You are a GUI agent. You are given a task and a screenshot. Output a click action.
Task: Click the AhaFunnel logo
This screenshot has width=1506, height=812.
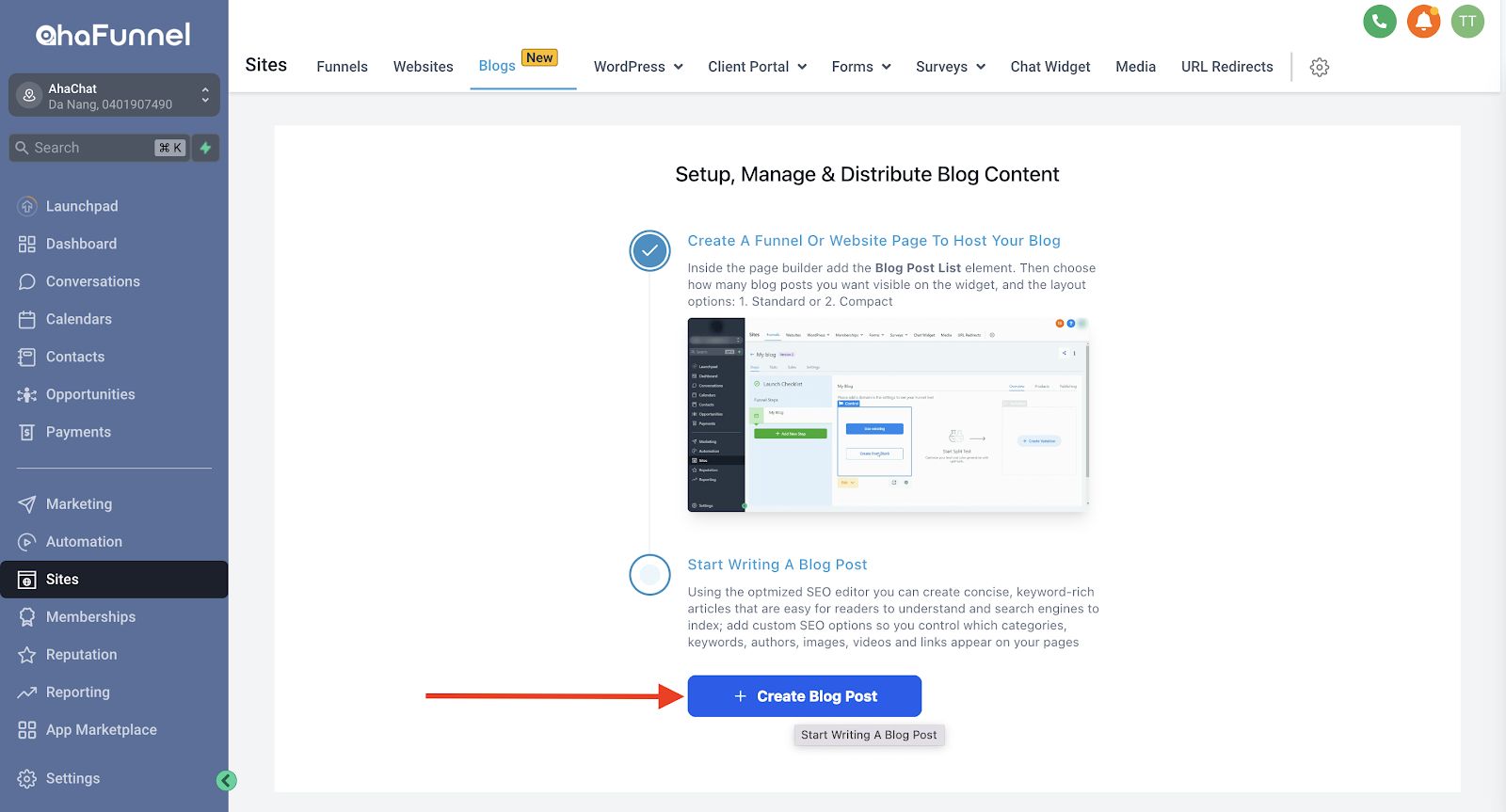coord(113,35)
